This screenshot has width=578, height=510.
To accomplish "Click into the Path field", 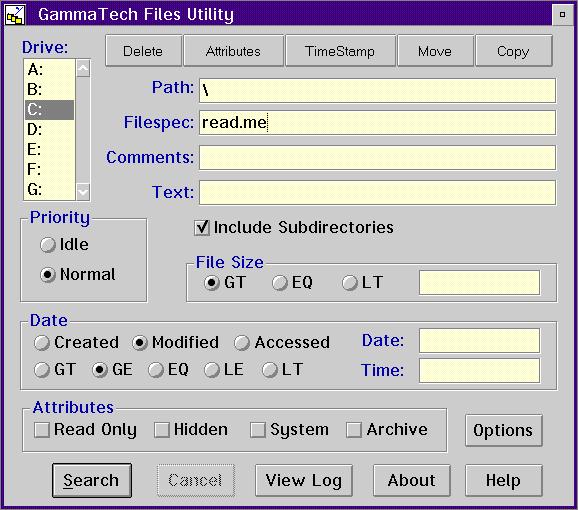I will (377, 90).
